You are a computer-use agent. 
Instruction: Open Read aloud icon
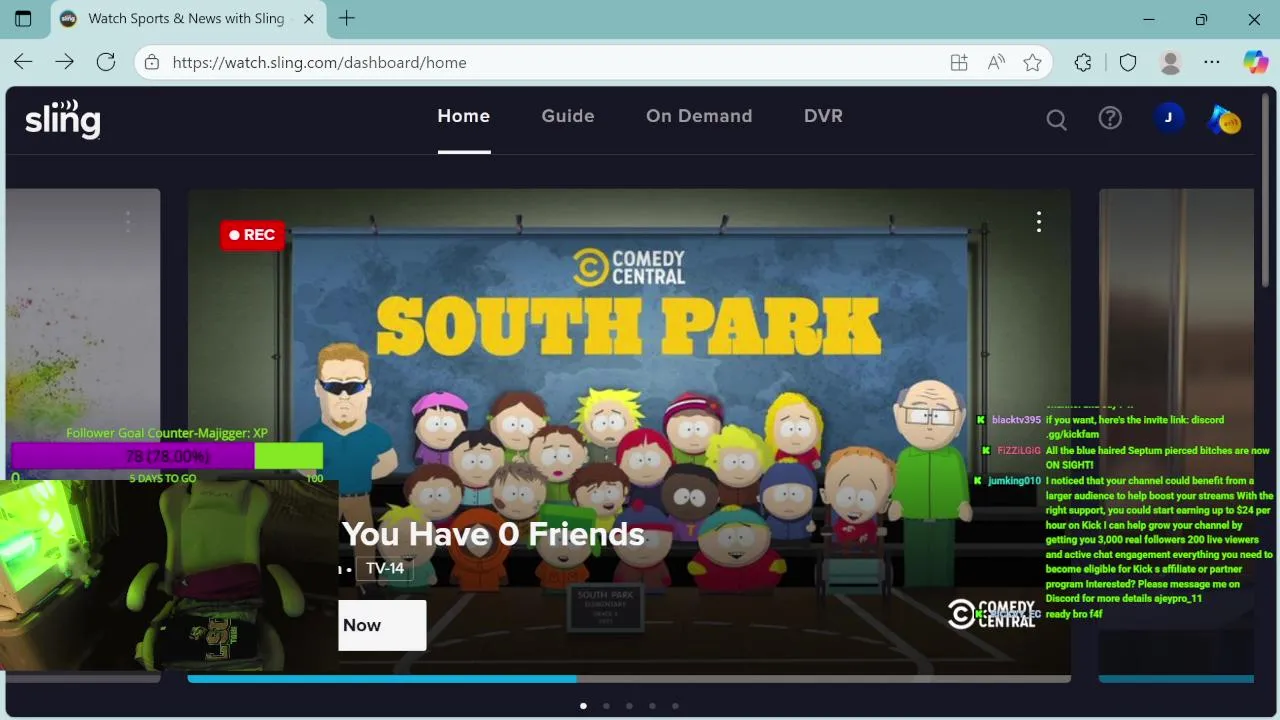coord(996,62)
